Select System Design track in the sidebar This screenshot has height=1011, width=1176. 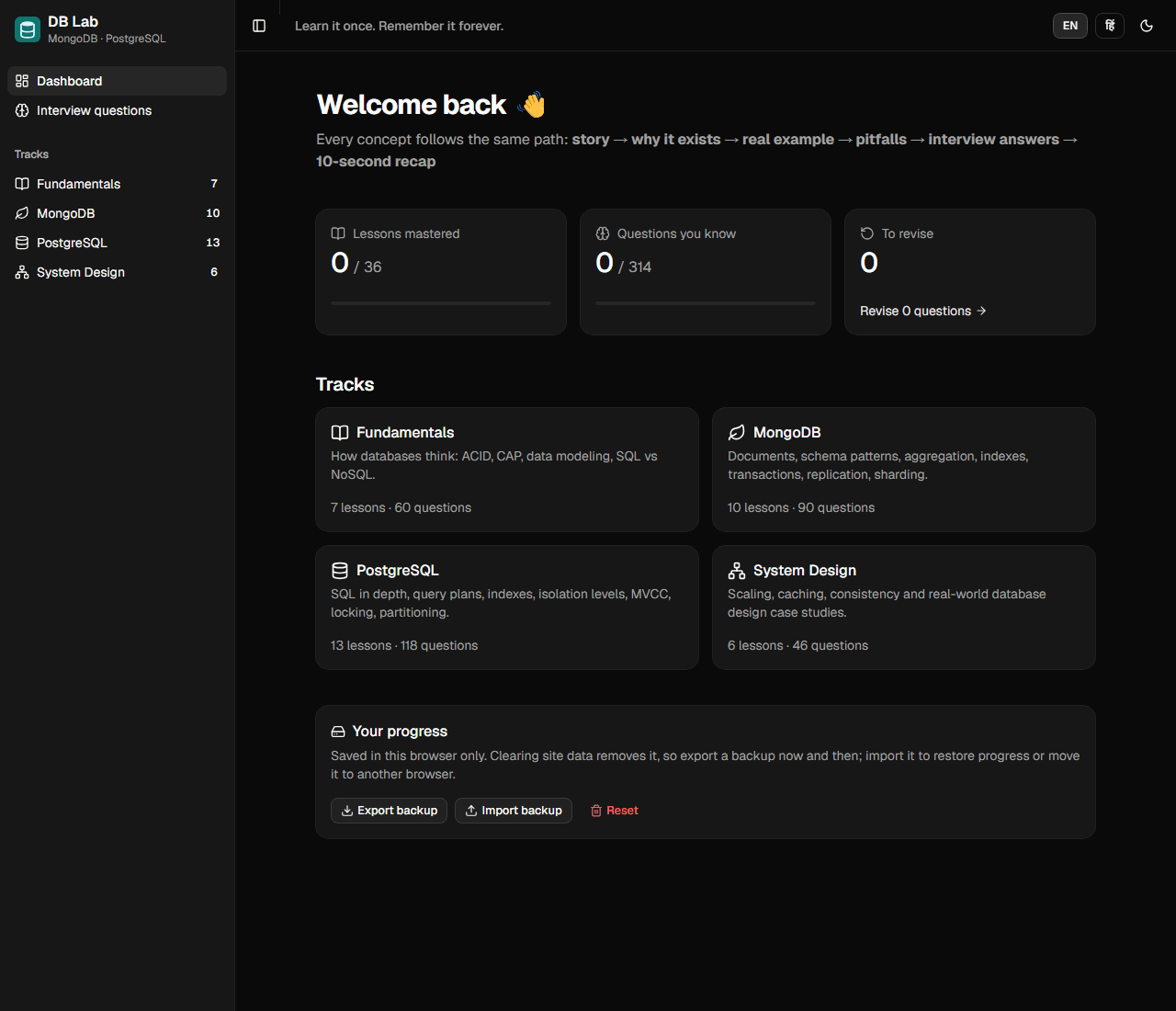(x=117, y=272)
